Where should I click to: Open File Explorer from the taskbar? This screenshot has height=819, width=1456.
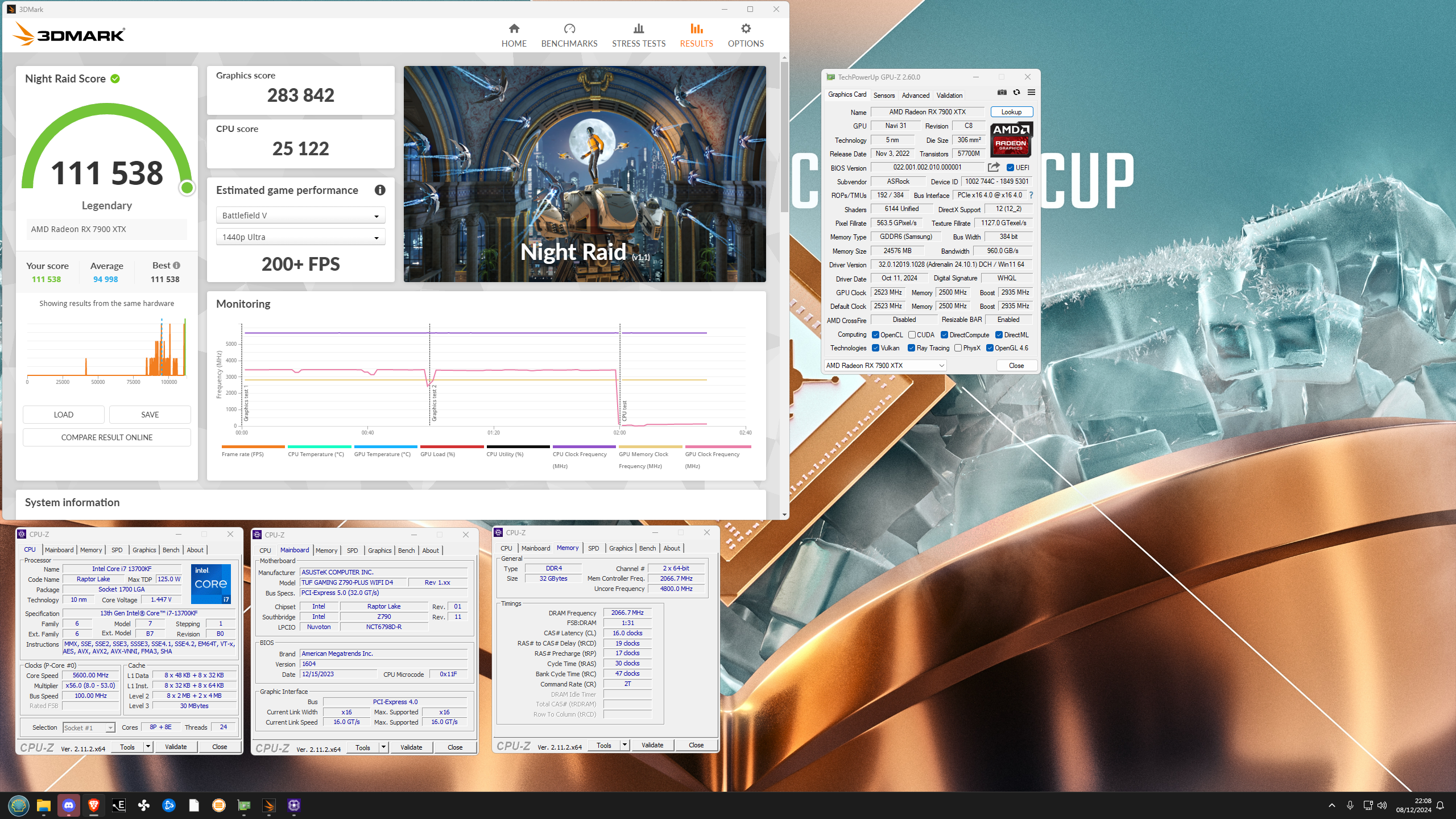click(44, 805)
